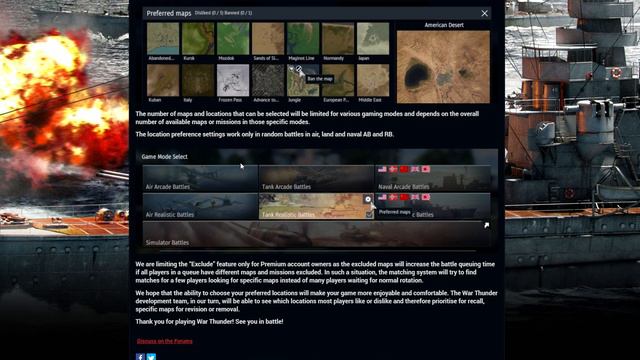Close the Preferred maps panel
Image resolution: width=640 pixels, height=360 pixels.
tap(484, 13)
